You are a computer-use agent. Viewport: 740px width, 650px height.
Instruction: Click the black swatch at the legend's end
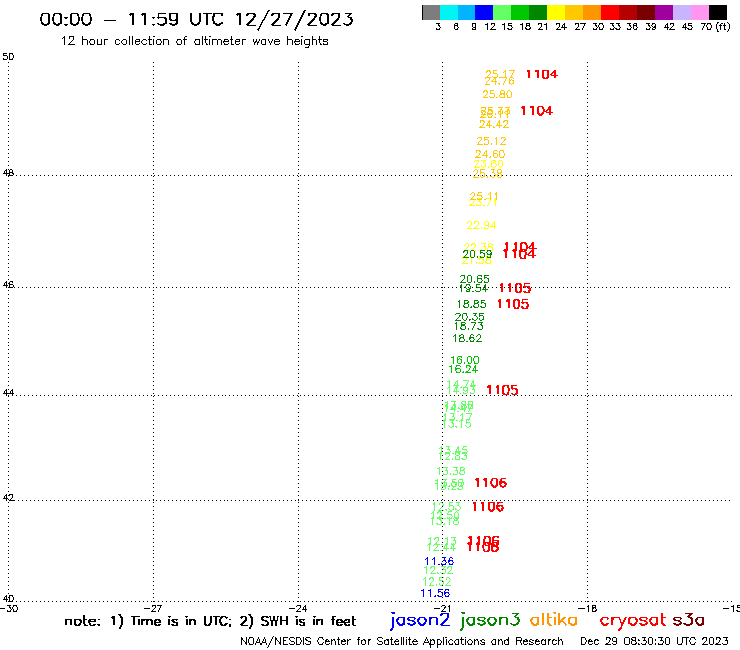(x=718, y=12)
